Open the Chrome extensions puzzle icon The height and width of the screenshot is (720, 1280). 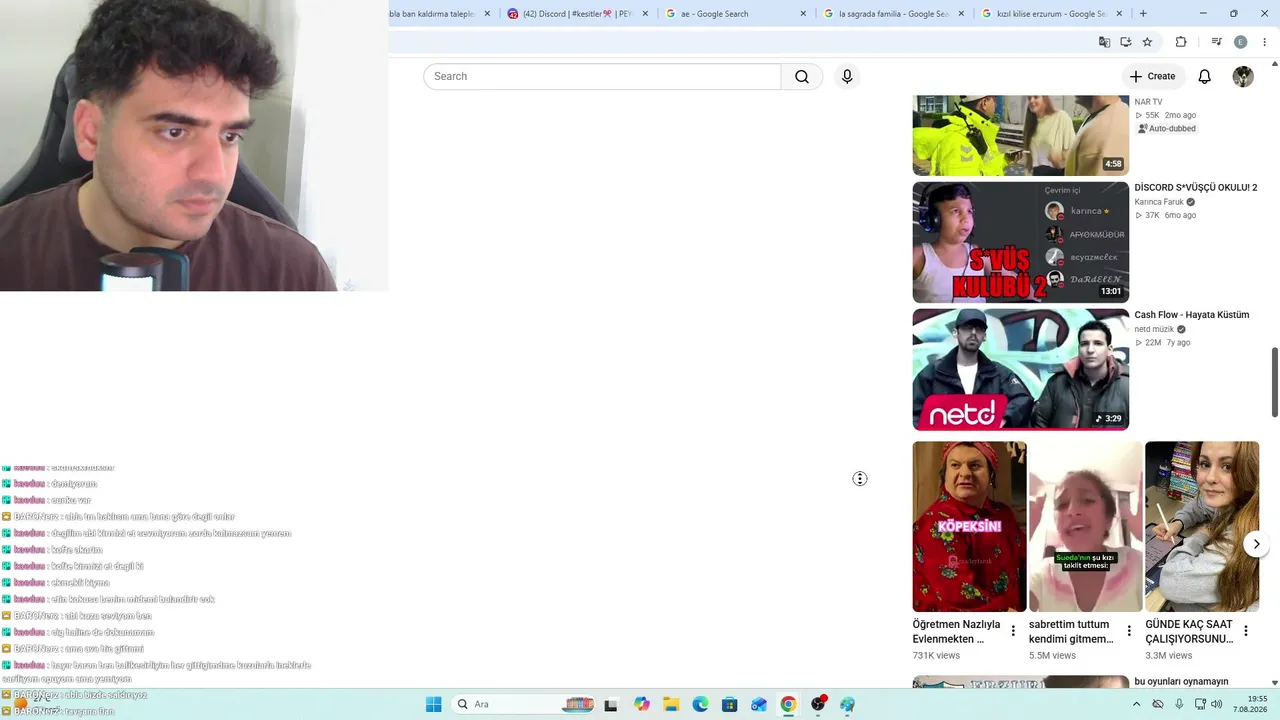[x=1181, y=42]
